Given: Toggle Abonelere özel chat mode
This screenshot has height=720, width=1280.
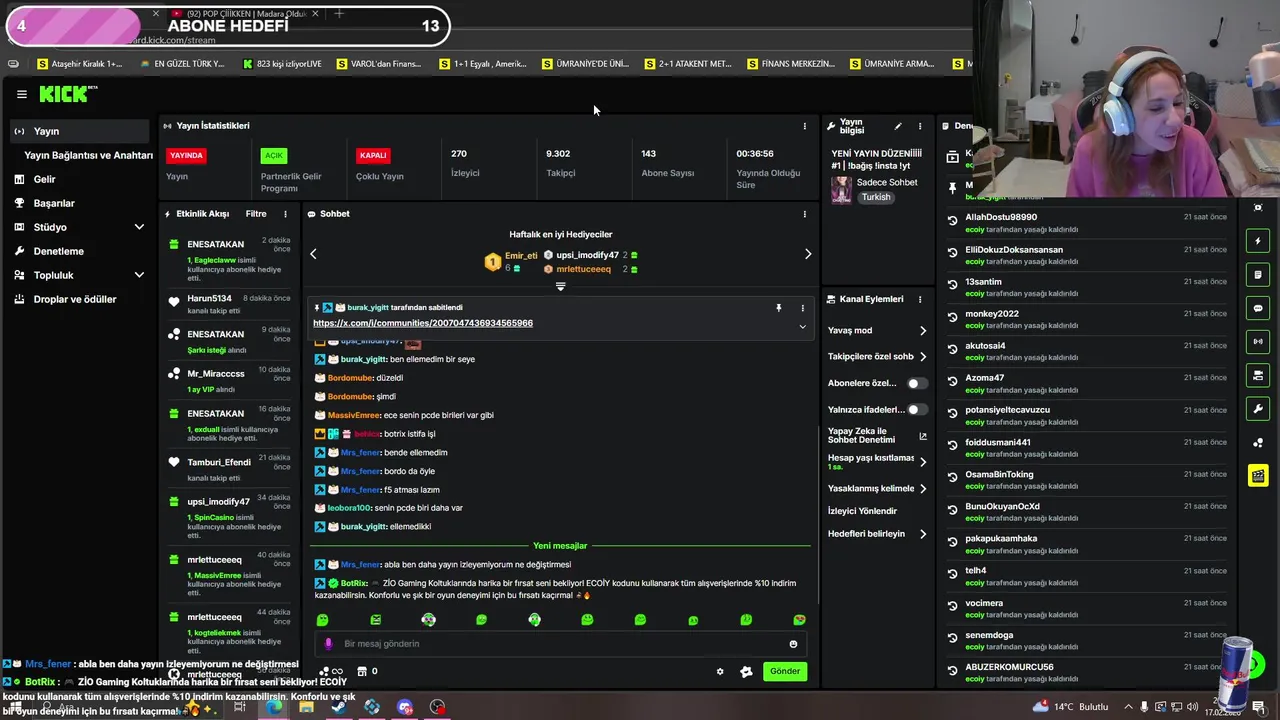Looking at the screenshot, I should pyautogui.click(x=916, y=383).
